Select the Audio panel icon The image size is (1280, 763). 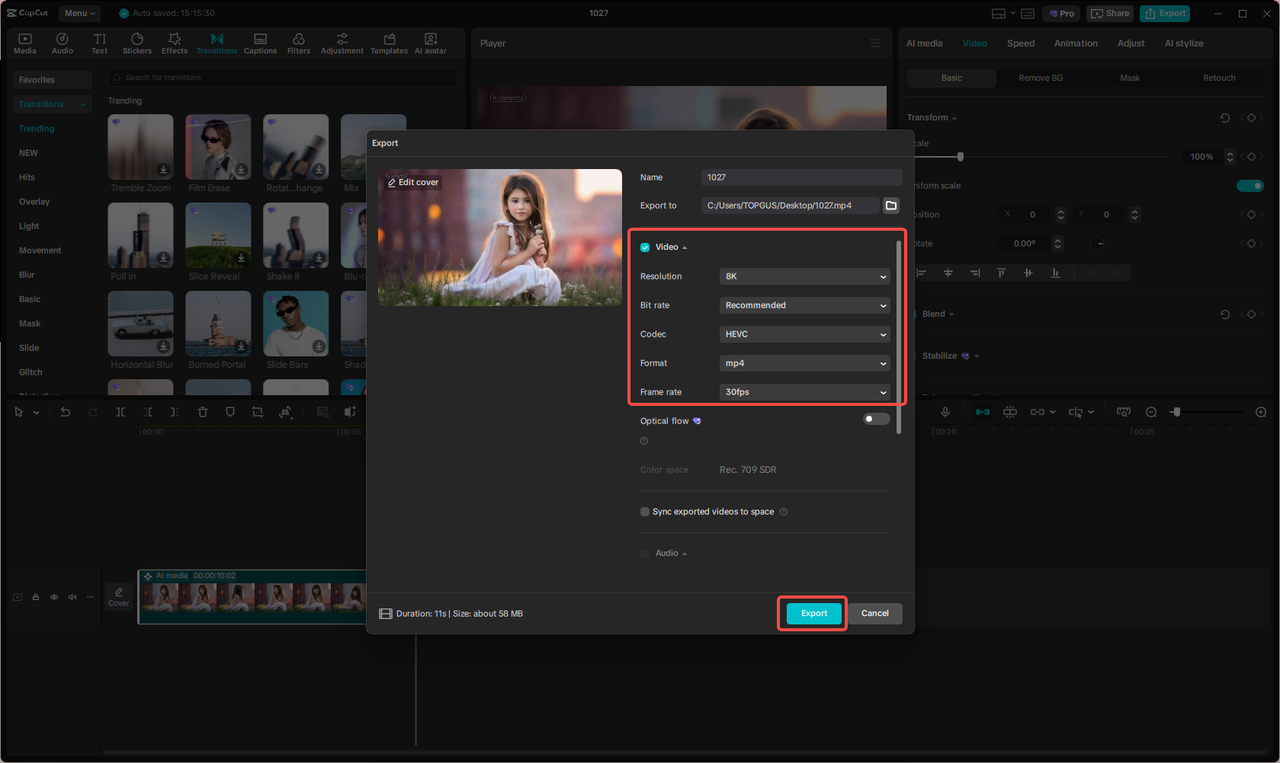[x=61, y=42]
